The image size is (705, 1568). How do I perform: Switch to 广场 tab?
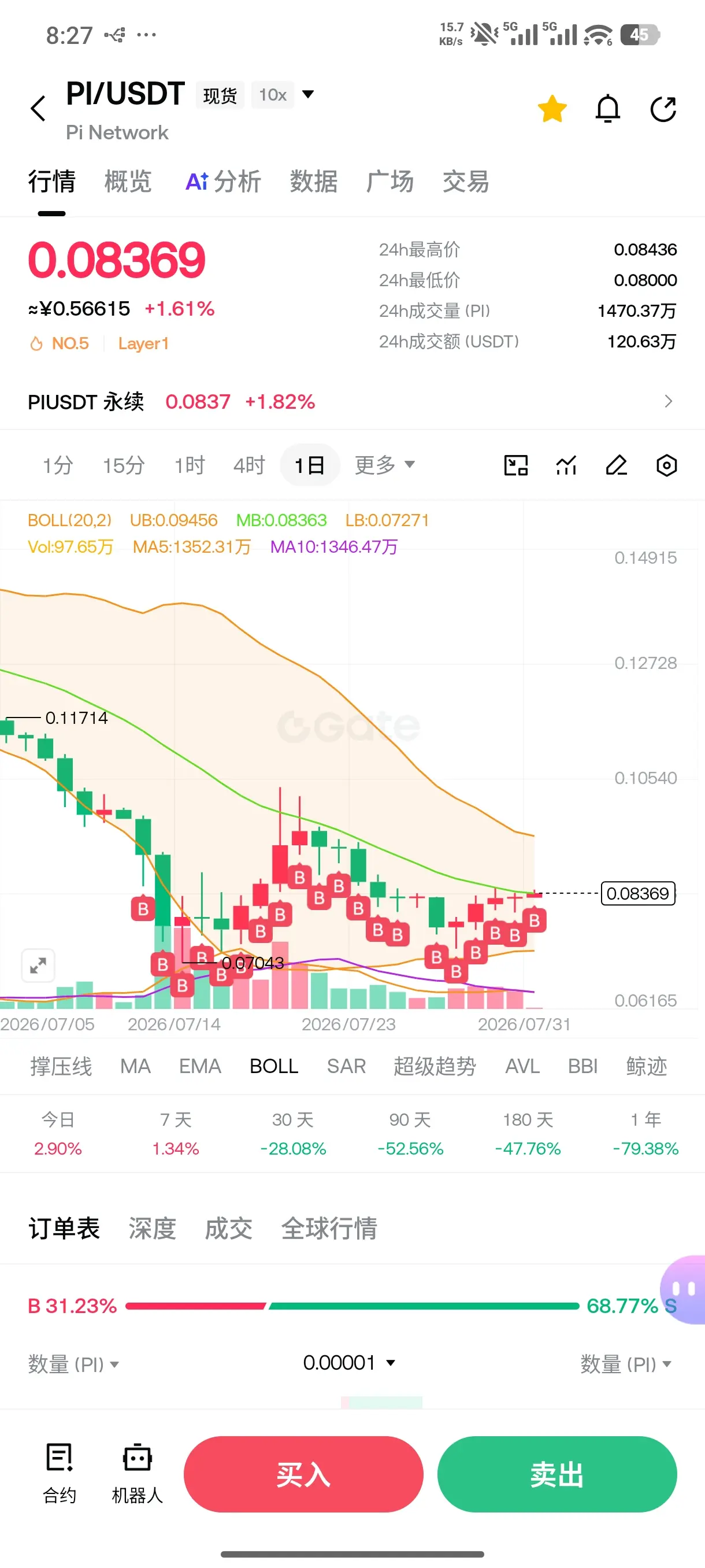click(390, 182)
